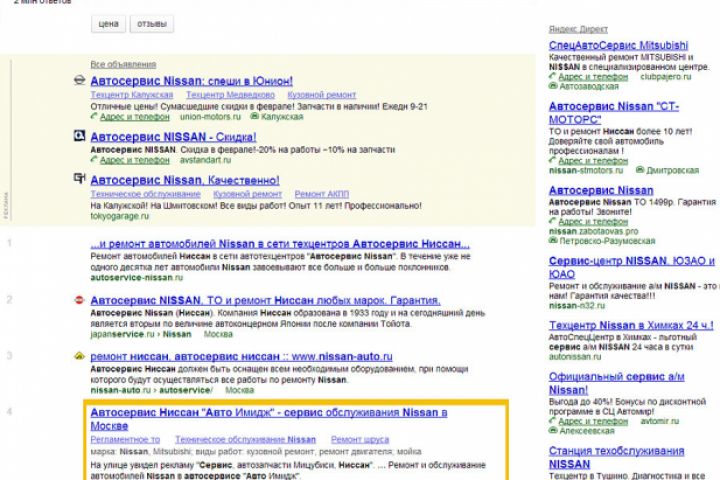Open 'Автосервис Nissan: спеши в Юнион!' ad

click(x=191, y=81)
